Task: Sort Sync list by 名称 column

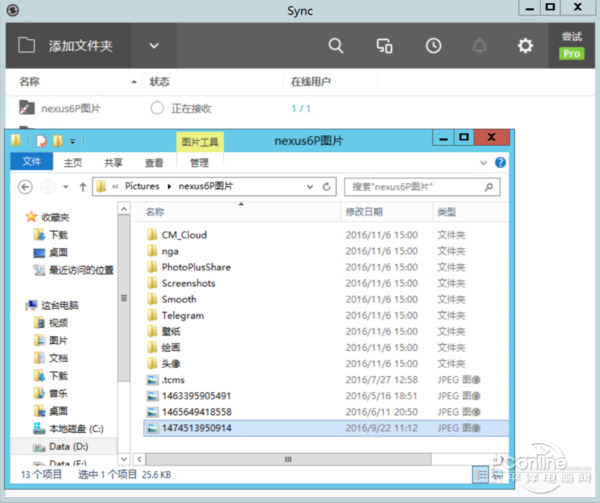Action: click(29, 81)
